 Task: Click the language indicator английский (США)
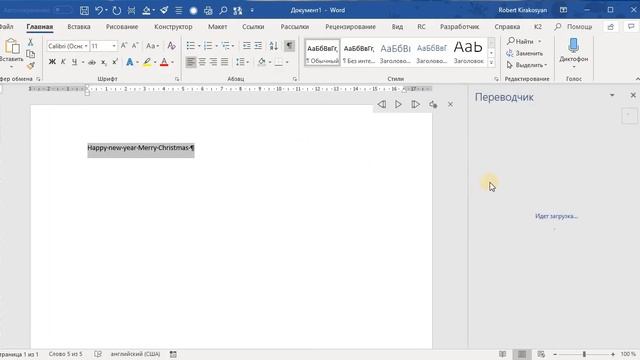tap(135, 354)
